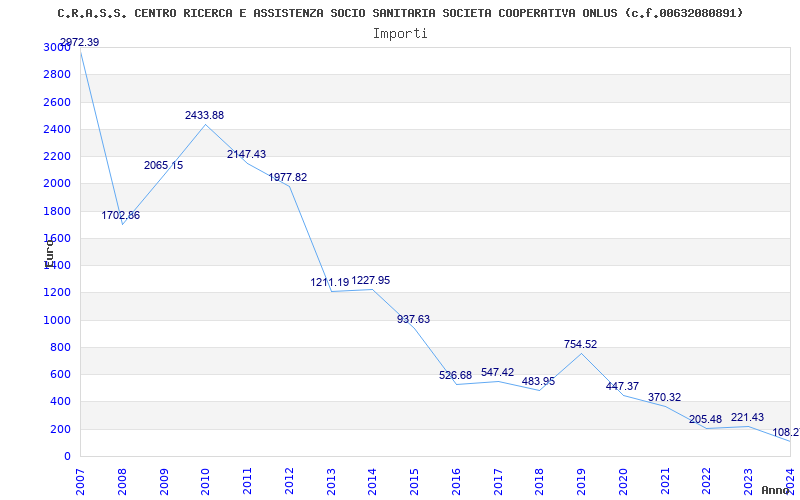Click the data label 2972.39
Viewport: 800px width, 500px height.
tap(80, 42)
